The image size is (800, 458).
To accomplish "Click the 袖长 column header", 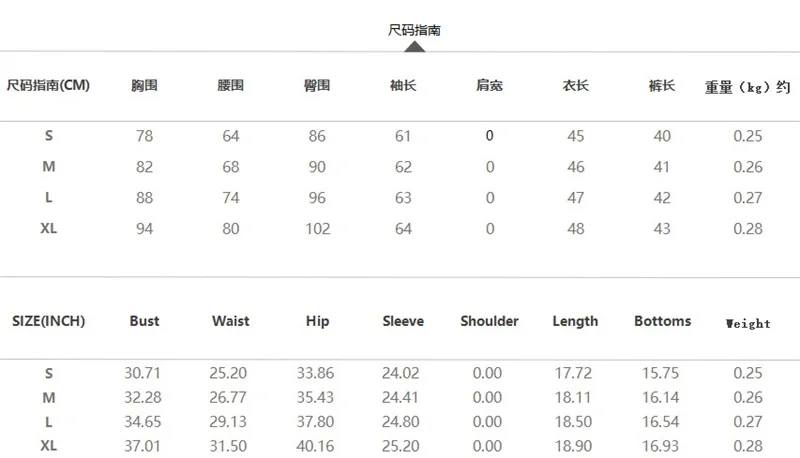I will [403, 86].
